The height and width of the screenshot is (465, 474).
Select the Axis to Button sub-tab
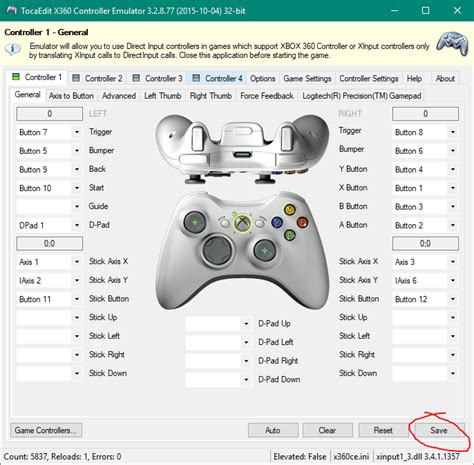[x=71, y=96]
